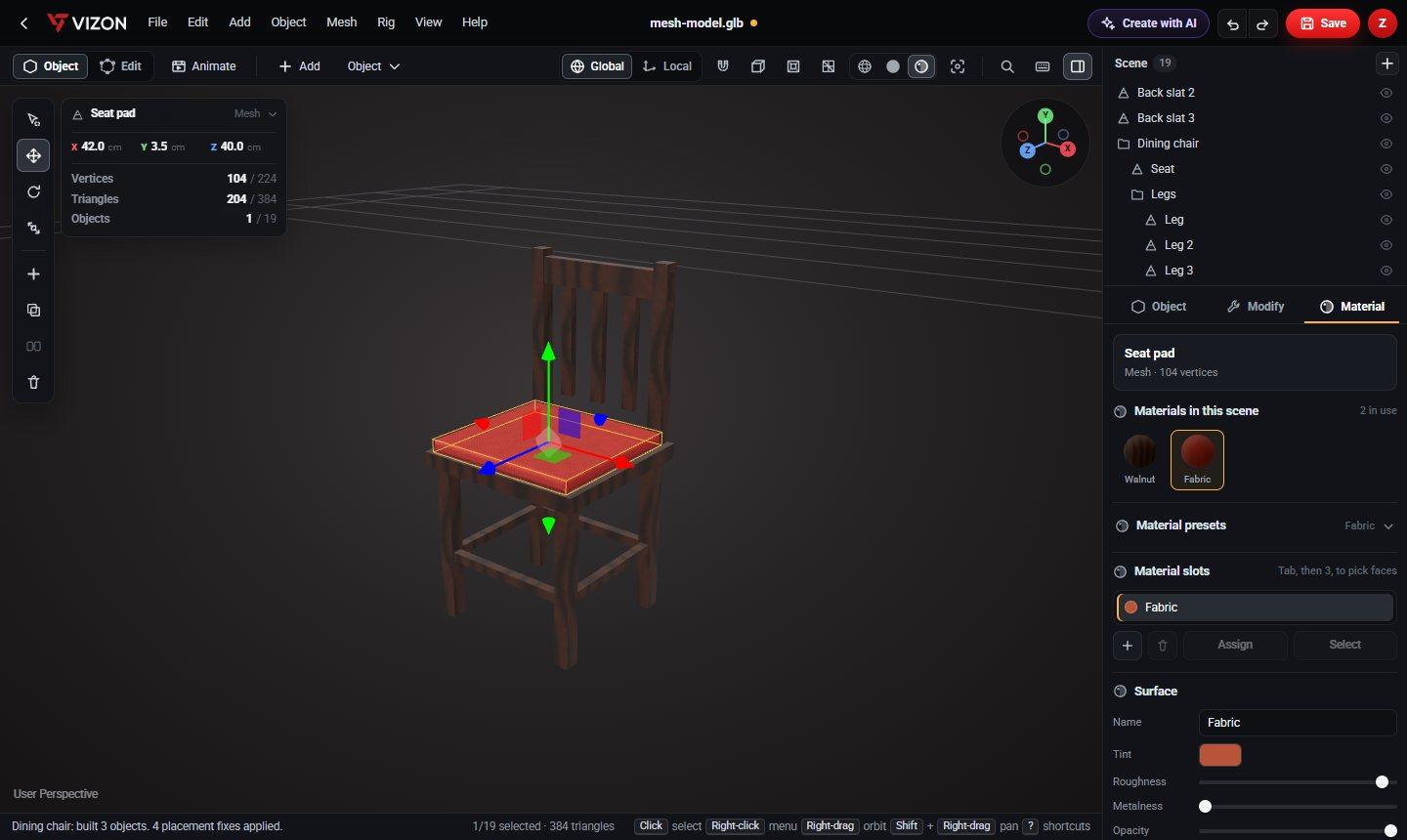Select the cursor select tool
Screen dimensions: 1407x840
click(33, 120)
